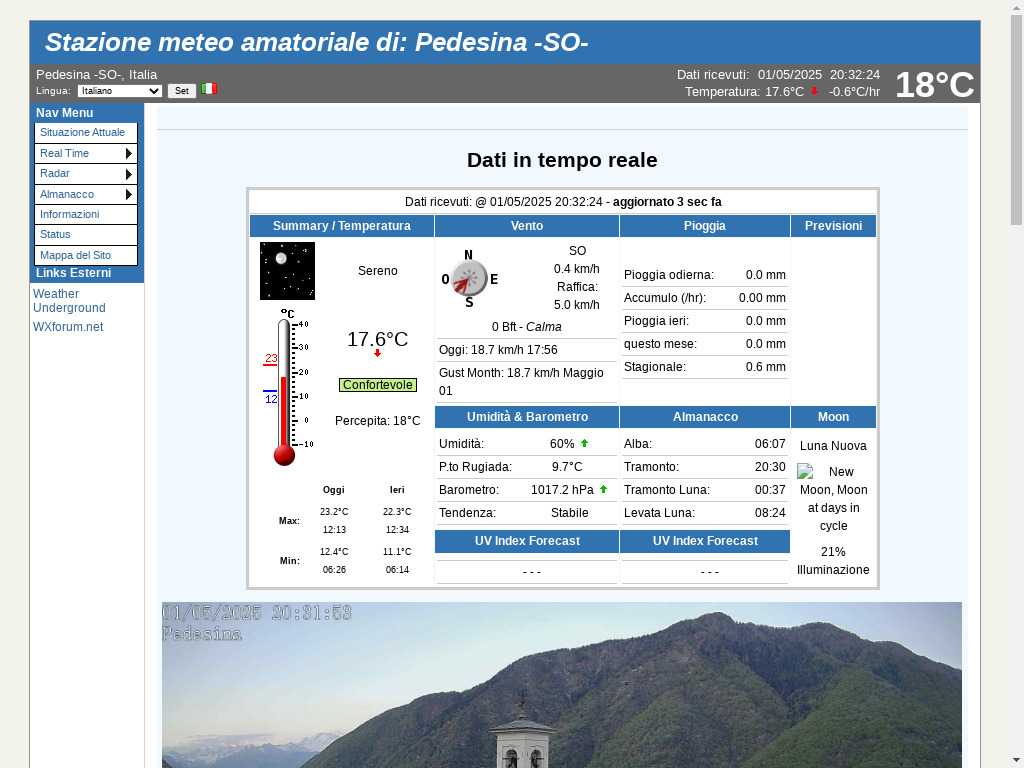The image size is (1024, 768).
Task: Click the Alba 06:07 time
Action: click(x=770, y=444)
